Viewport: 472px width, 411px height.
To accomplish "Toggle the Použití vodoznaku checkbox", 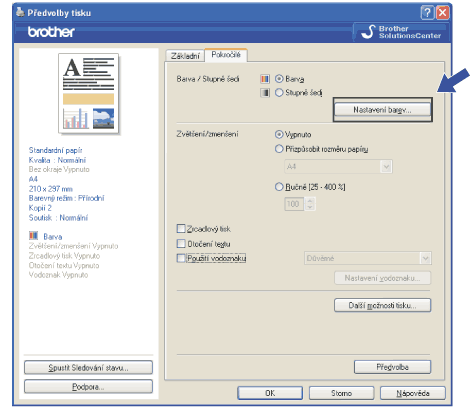I will 181,258.
